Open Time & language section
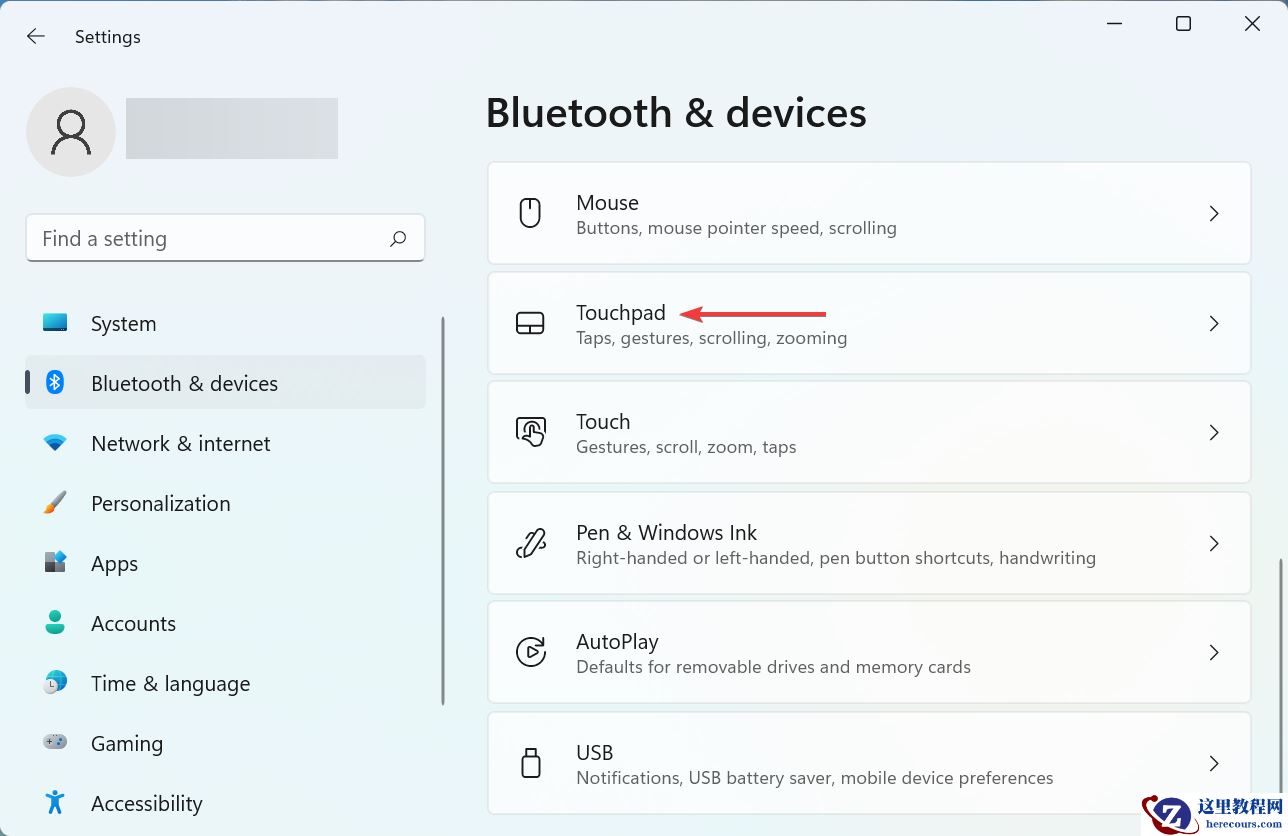1288x836 pixels. [x=170, y=684]
